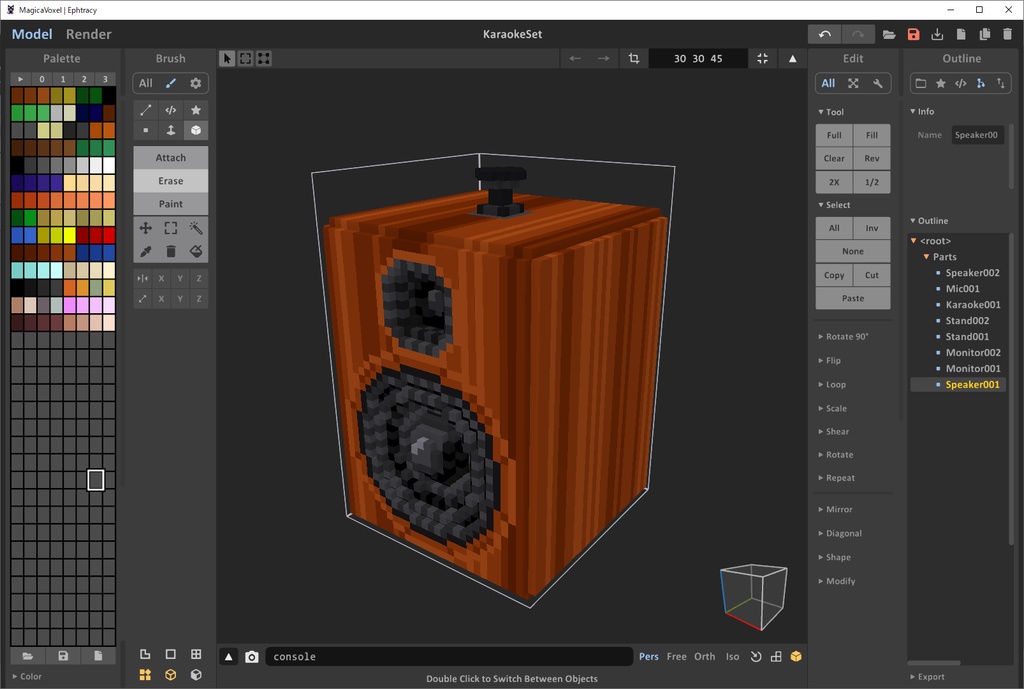Image resolution: width=1024 pixels, height=689 pixels.
Task: Select the highlighted empty palette slot
Action: tap(95, 480)
